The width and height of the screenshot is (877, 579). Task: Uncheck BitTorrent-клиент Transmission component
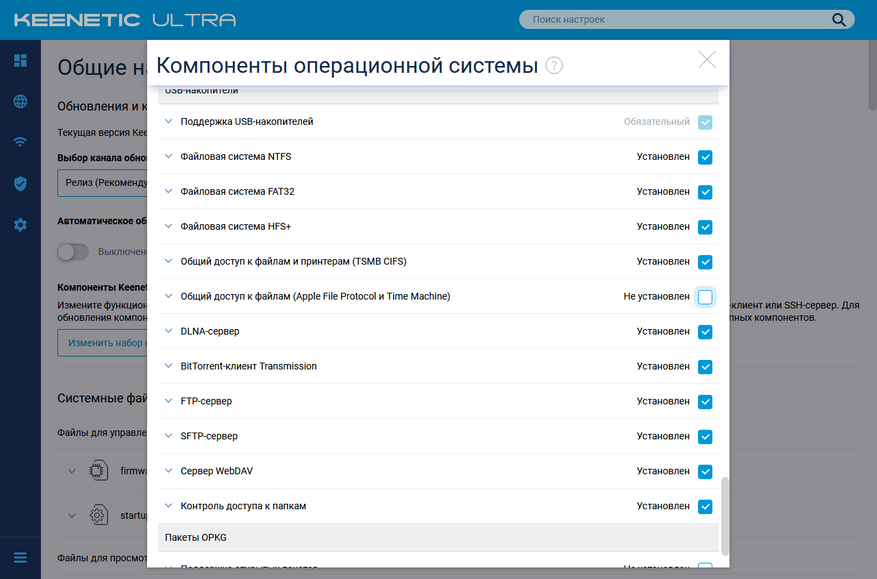coord(705,367)
